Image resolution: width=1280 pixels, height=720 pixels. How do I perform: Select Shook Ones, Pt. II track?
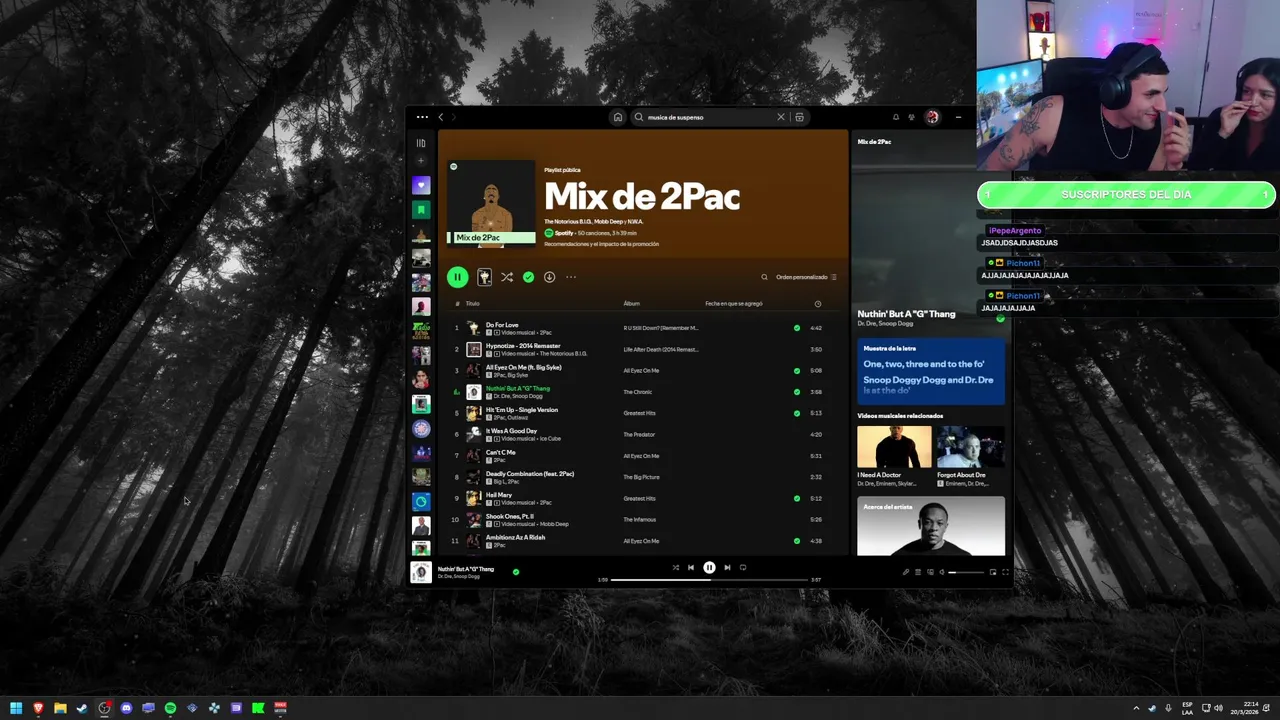point(510,516)
